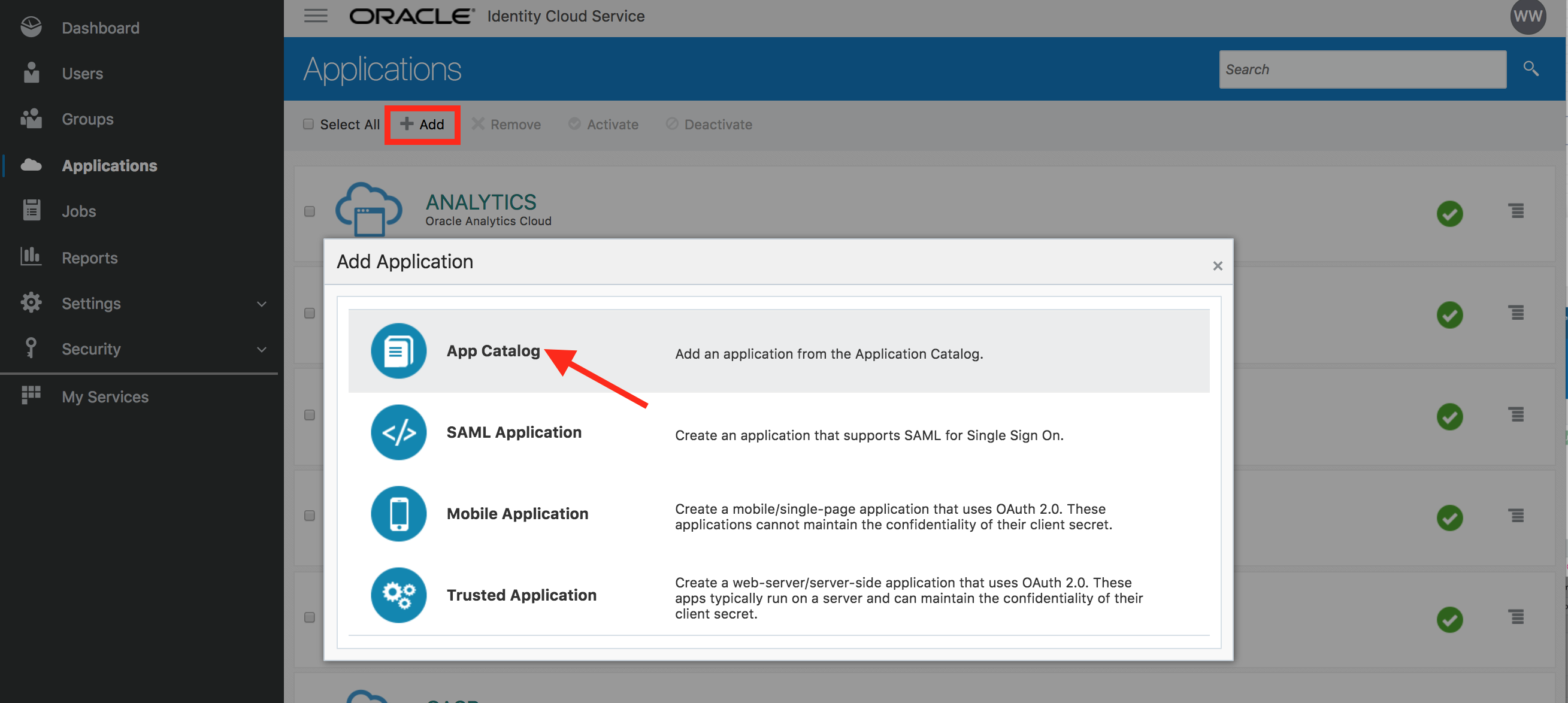Choose Trusted Application option
1568x703 pixels.
coord(779,595)
